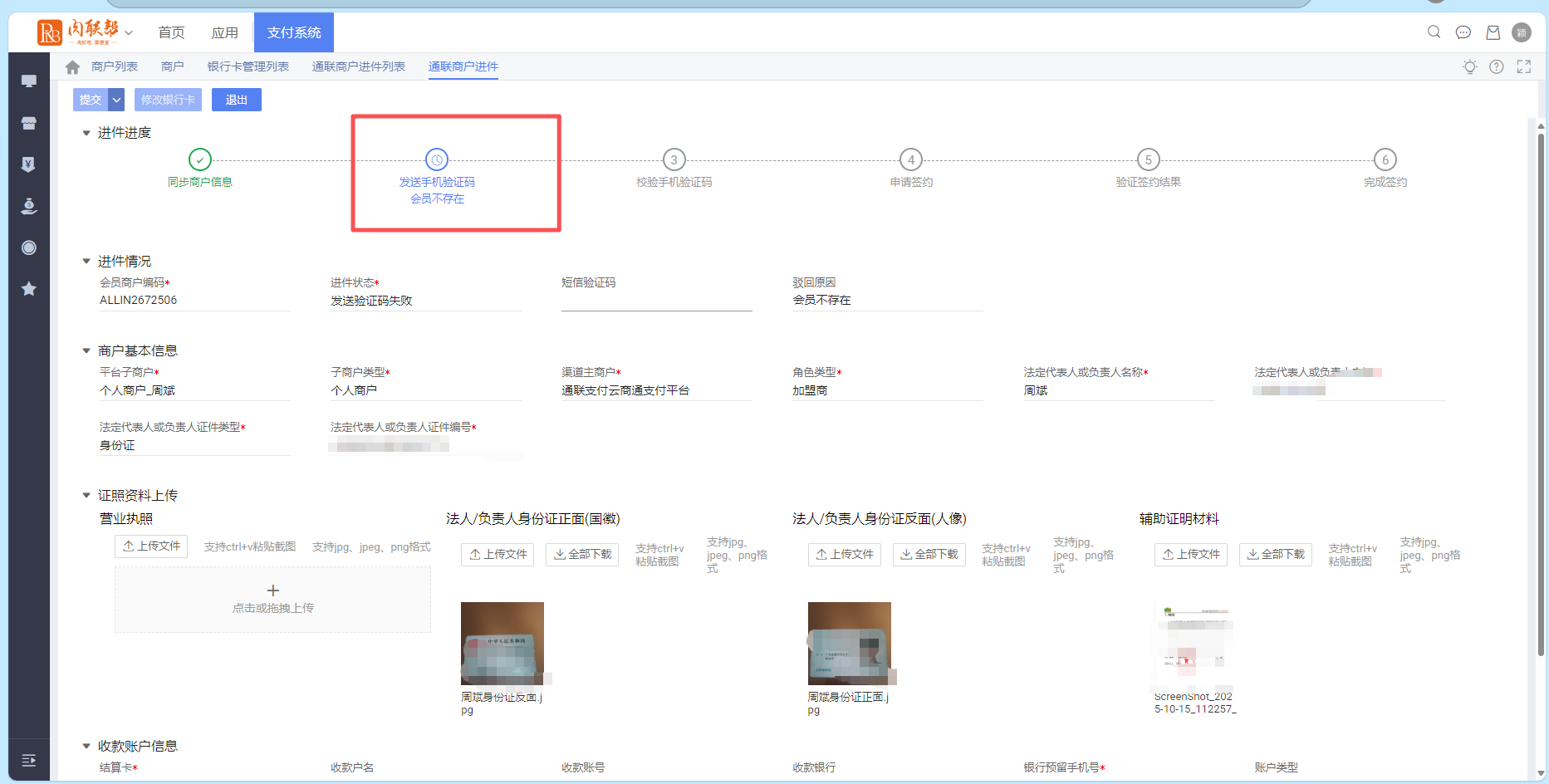Click the 退出 button
This screenshot has width=1549, height=784.
pos(236,100)
